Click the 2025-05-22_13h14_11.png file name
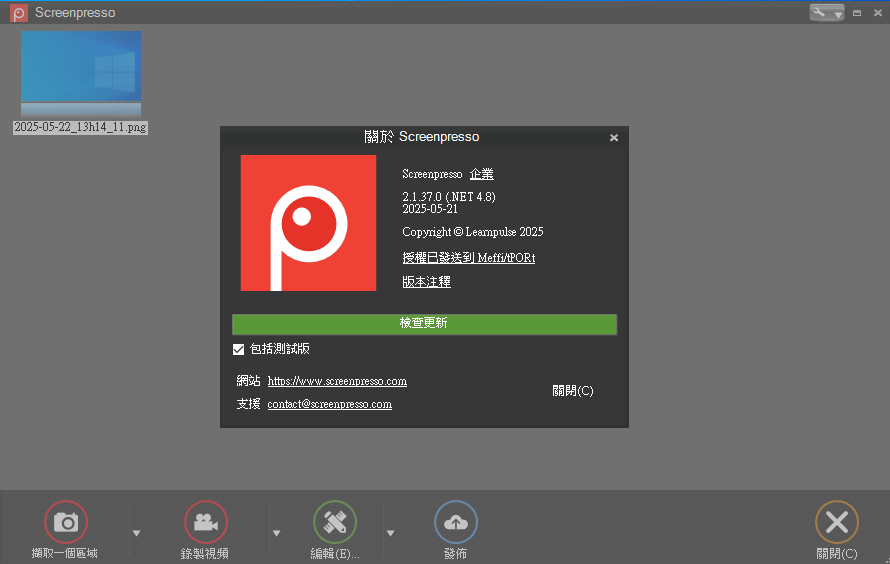Viewport: 890px width, 564px height. tap(80, 127)
